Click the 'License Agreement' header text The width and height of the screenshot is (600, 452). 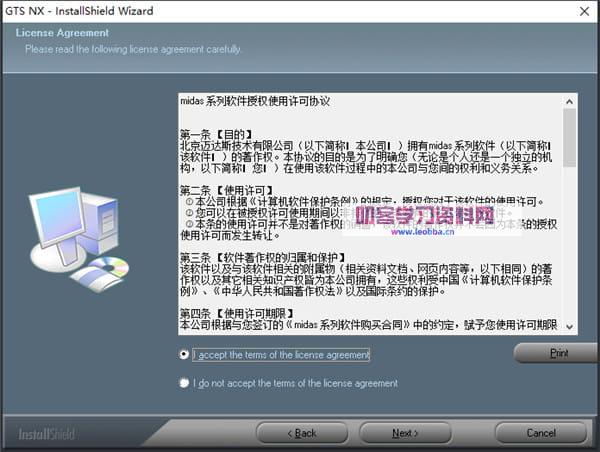pyautogui.click(x=56, y=33)
